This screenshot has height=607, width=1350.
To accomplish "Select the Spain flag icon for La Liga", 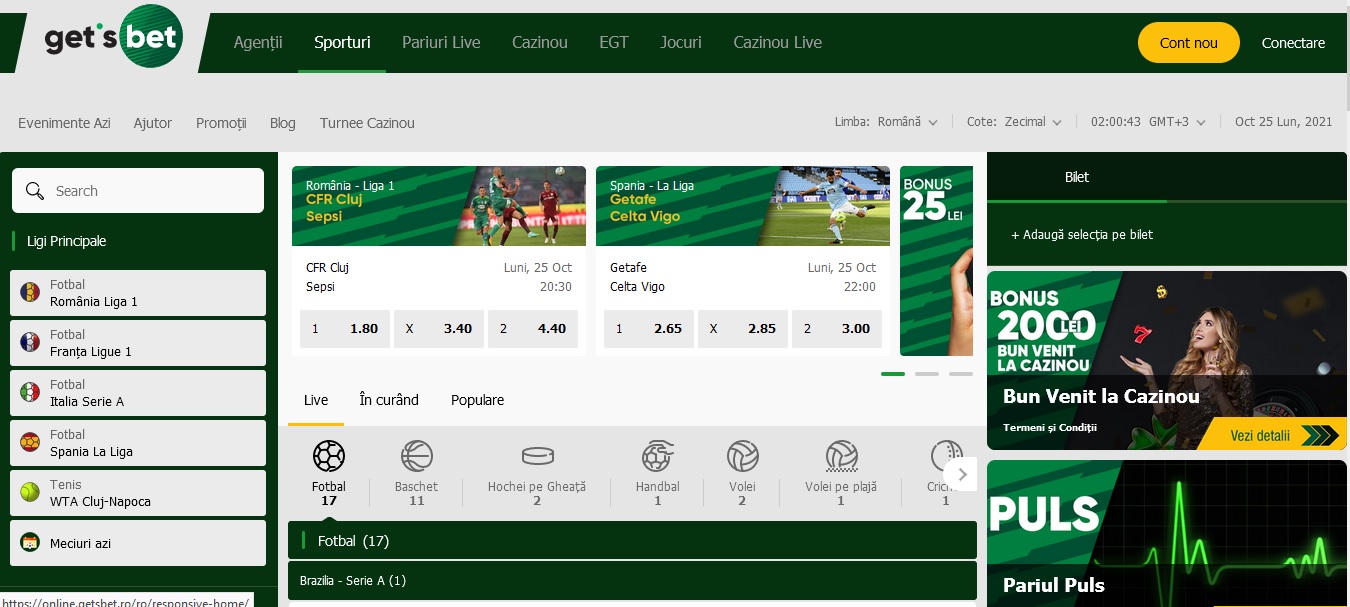I will pyautogui.click(x=30, y=443).
